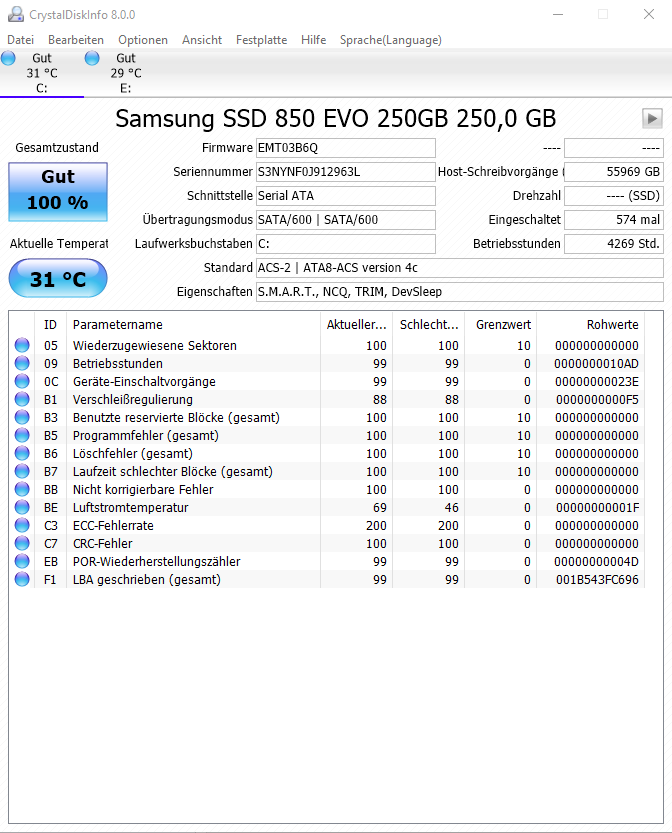Click raw value 00000000001F
The height and width of the screenshot is (833, 672).
click(598, 508)
